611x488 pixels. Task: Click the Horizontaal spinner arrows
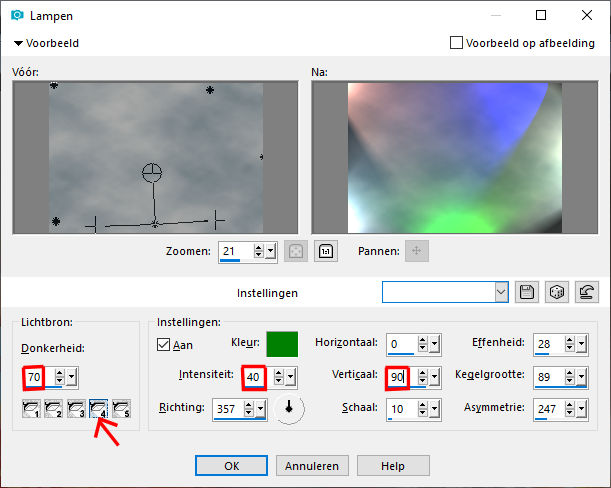coord(422,344)
